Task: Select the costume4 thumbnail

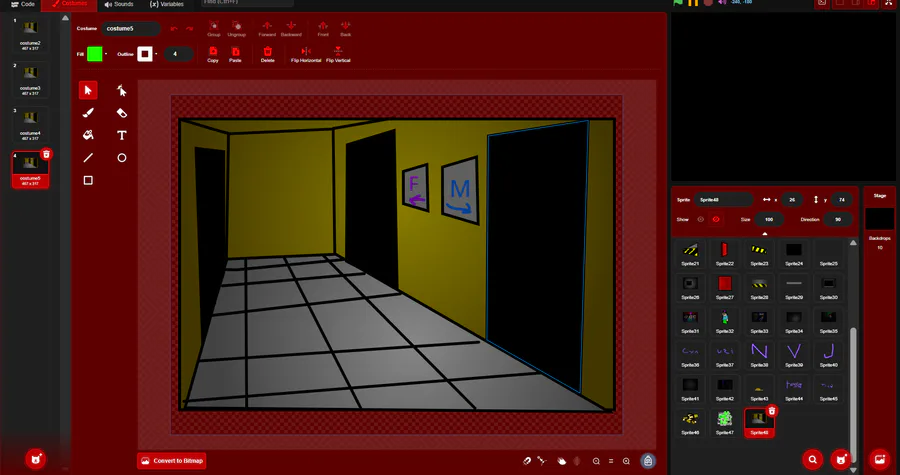Action: point(30,124)
